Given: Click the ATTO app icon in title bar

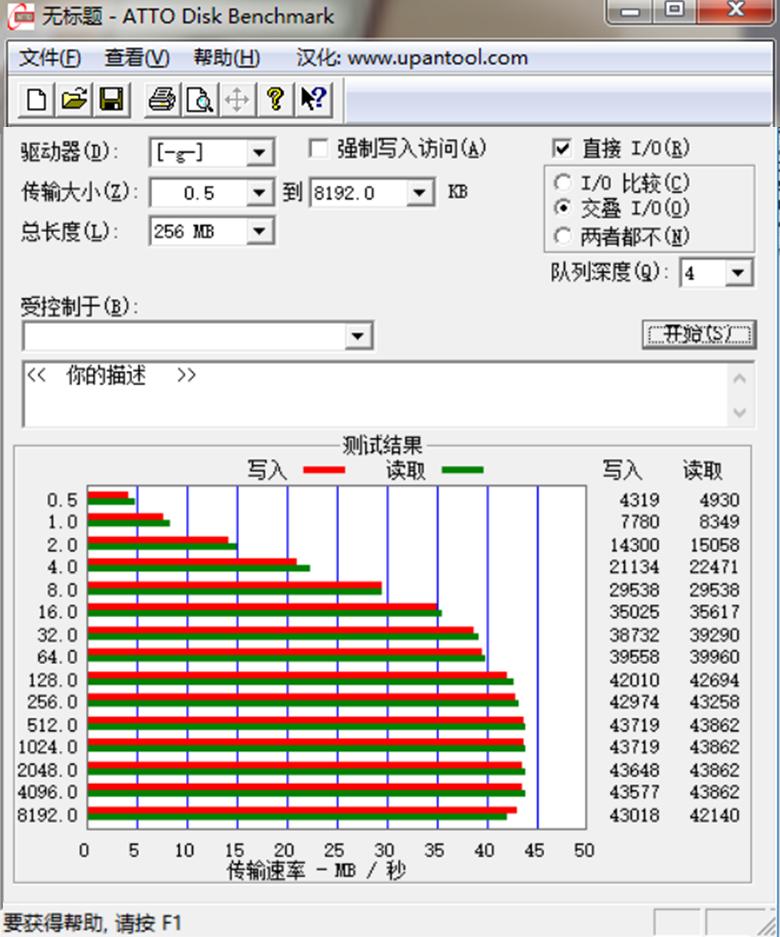Looking at the screenshot, I should [x=21, y=16].
